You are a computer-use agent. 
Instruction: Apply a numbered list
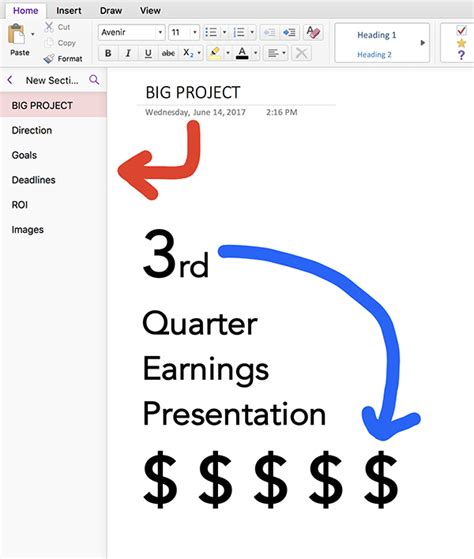point(239,32)
